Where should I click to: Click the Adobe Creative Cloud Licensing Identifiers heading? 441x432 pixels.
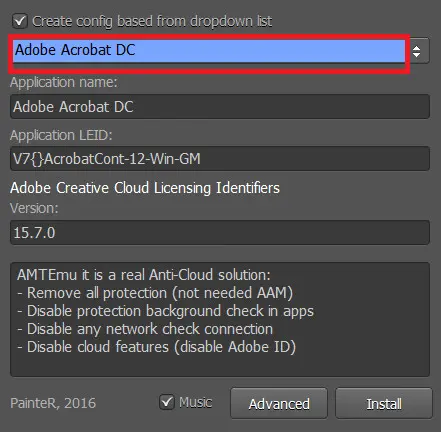[145, 188]
